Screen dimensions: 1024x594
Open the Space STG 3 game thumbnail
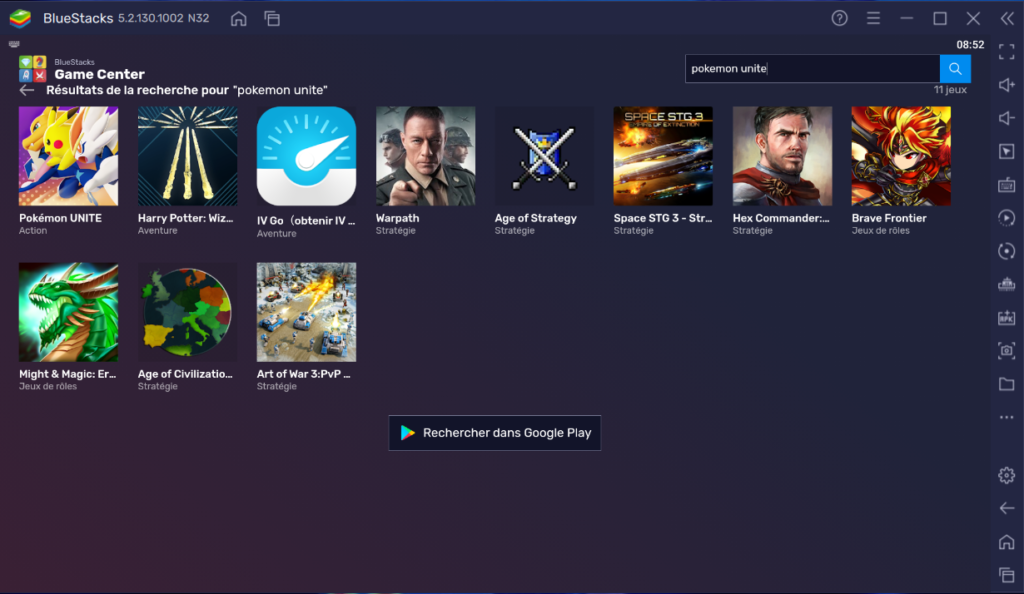coord(663,156)
